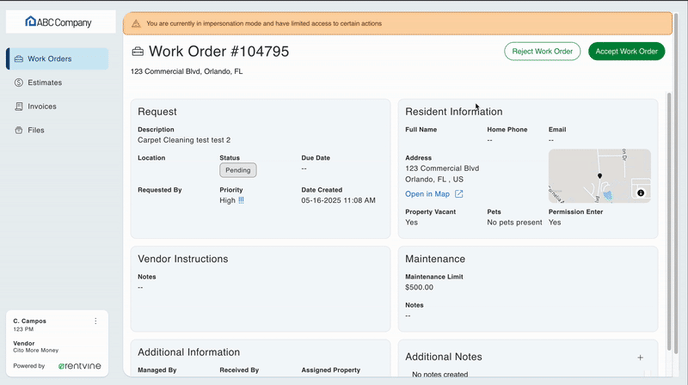The image size is (688, 385).
Task: Click the Work Orders briefcase icon
Action: 18,59
